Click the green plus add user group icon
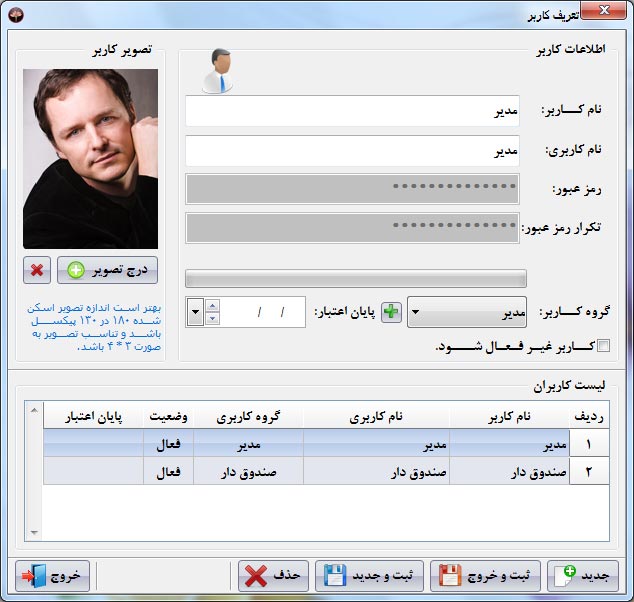 (x=391, y=312)
